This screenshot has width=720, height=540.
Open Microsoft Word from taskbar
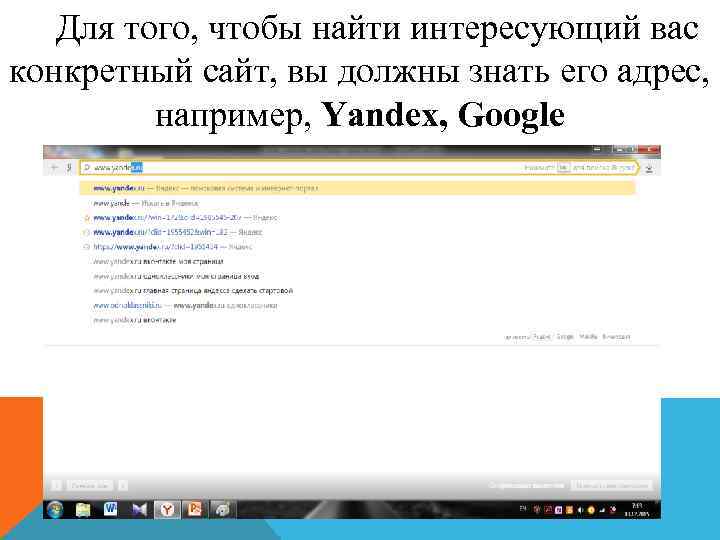[x=110, y=509]
